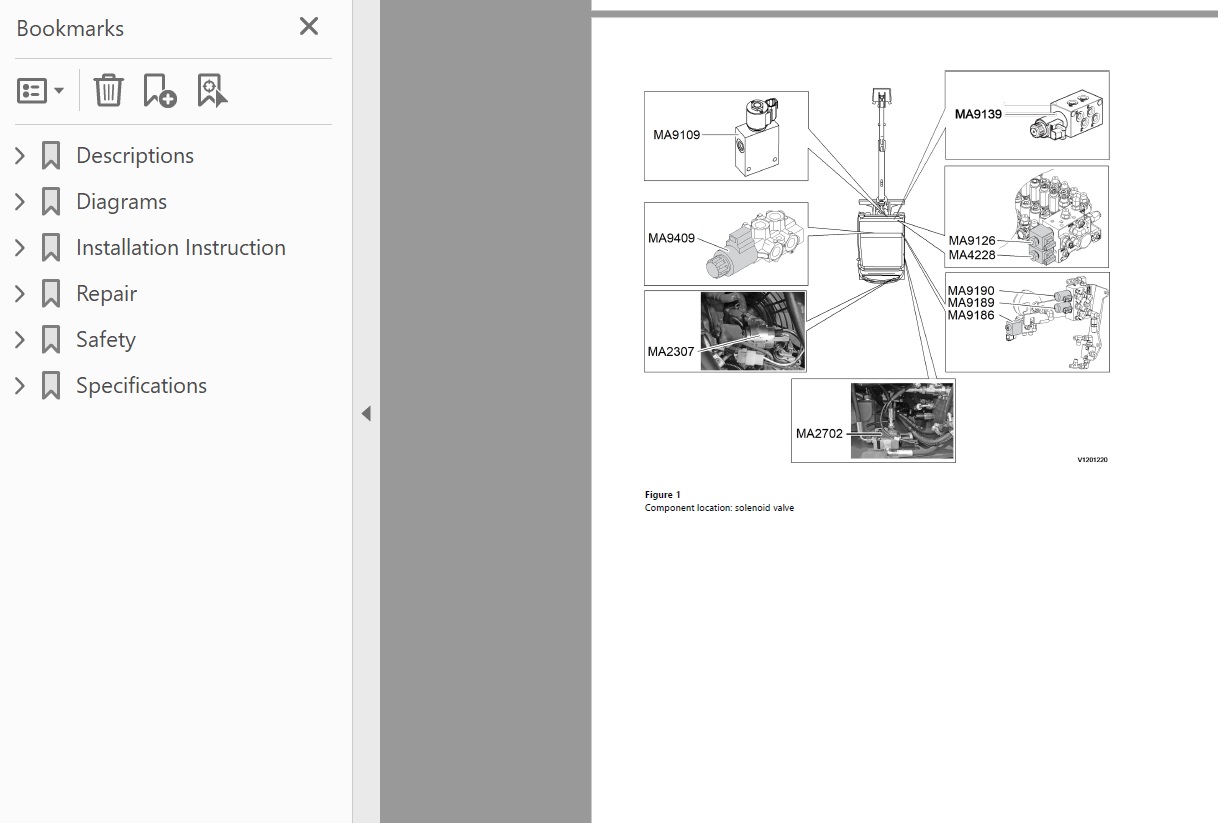Screen dimensions: 1218x823
Task: Click the bookmark icon next to Repair
Action: point(51,294)
